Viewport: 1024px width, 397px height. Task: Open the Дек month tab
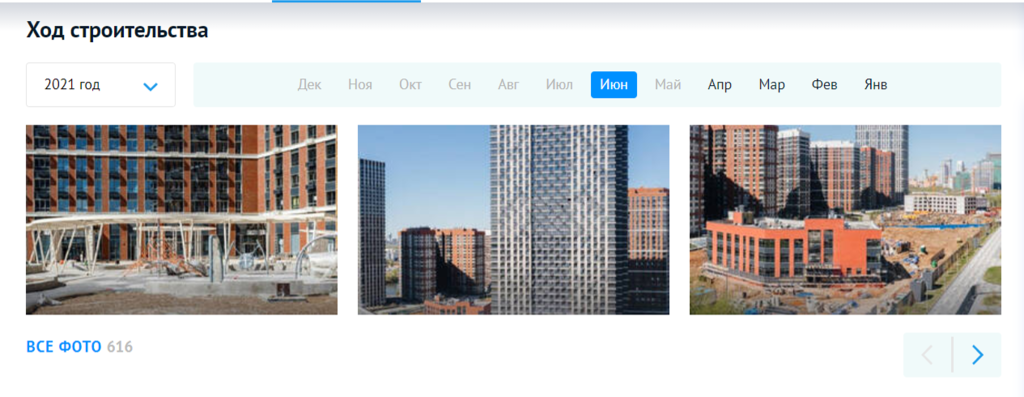(x=310, y=85)
